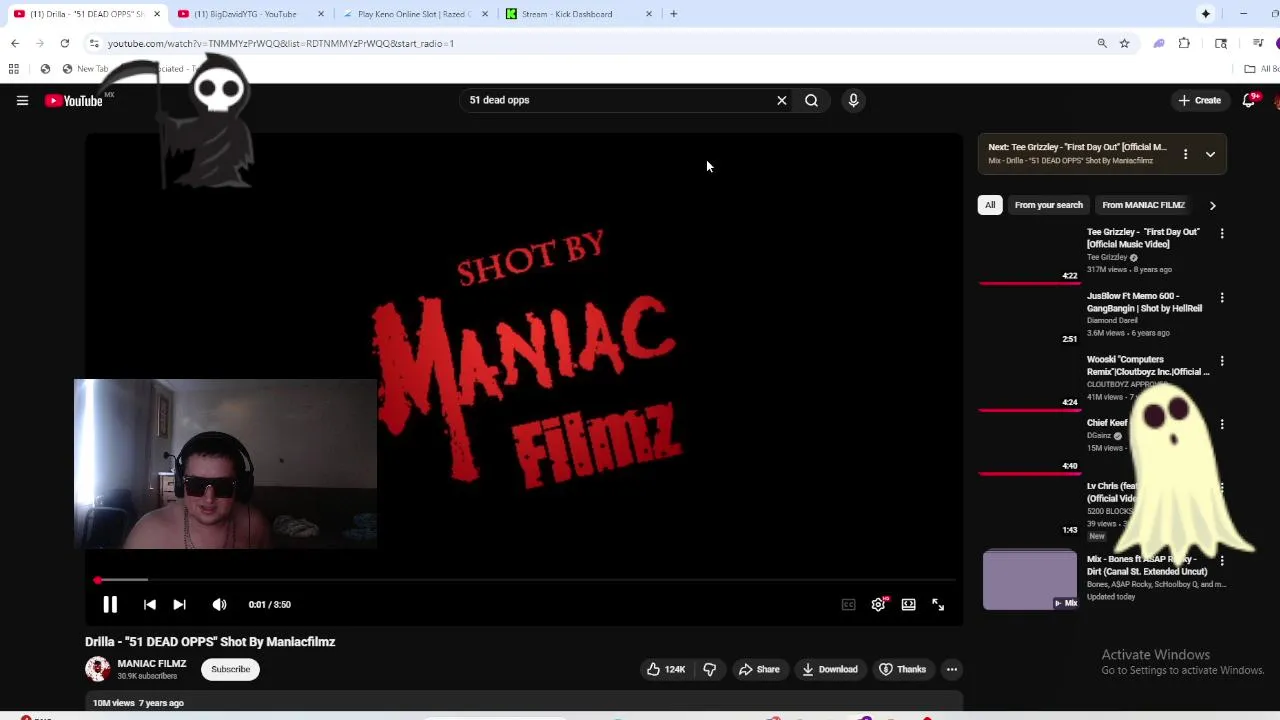Dislike the video

710,669
